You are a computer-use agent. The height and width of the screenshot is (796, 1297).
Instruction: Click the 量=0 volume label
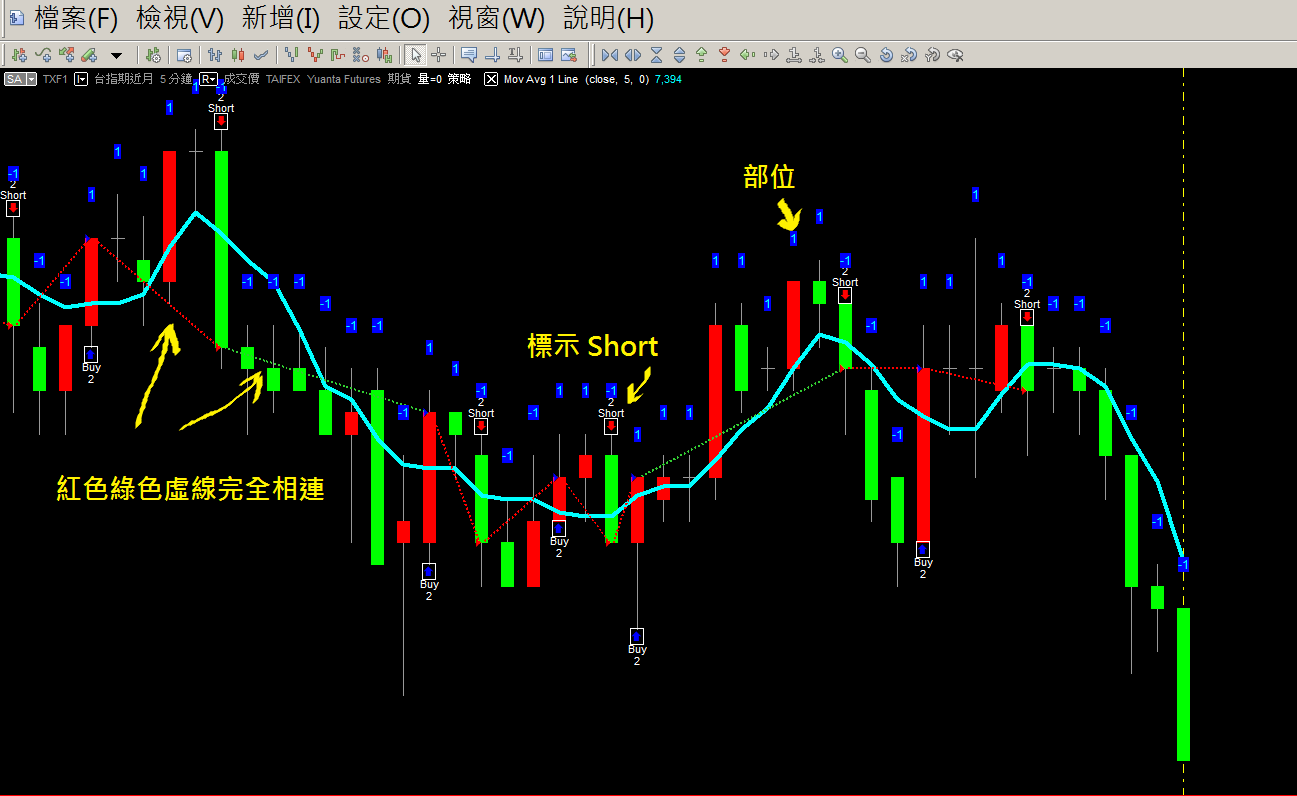click(x=429, y=79)
